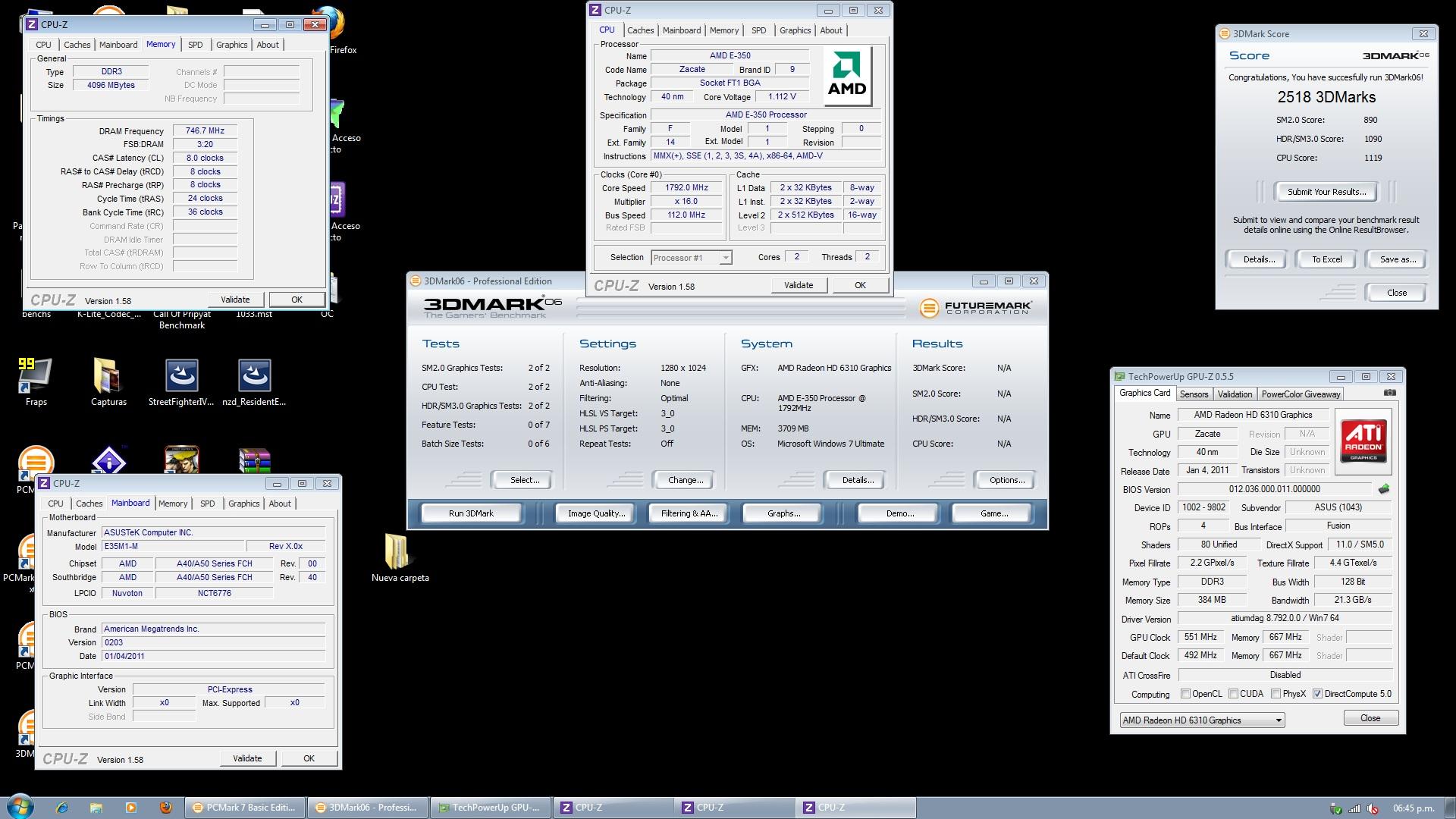Click Change button under Settings
Screen dimensions: 1456x819
click(x=686, y=480)
